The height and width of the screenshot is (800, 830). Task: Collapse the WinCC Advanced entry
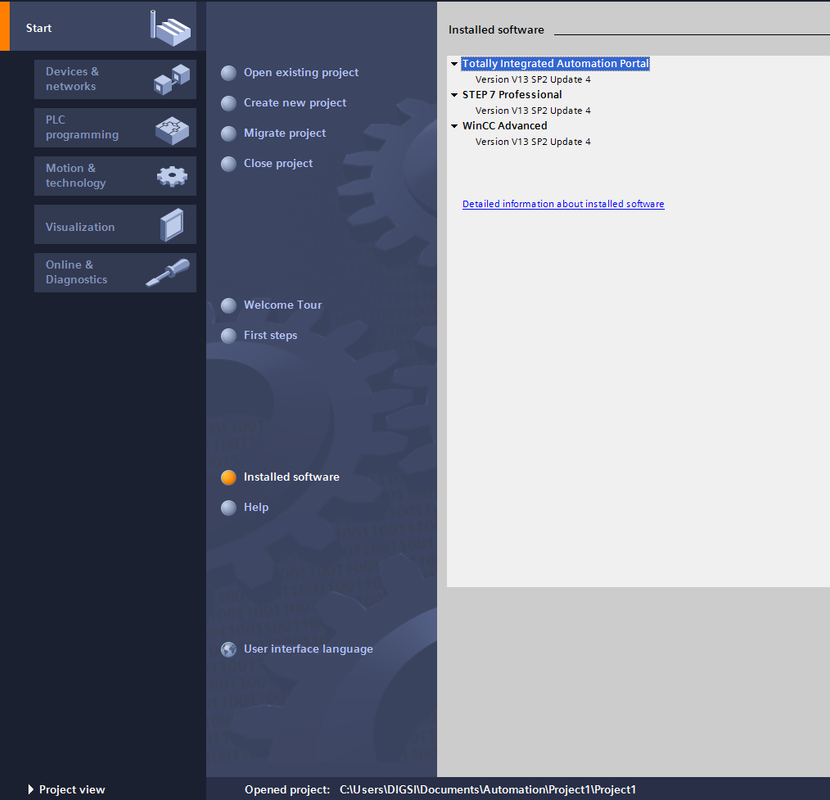pyautogui.click(x=454, y=126)
